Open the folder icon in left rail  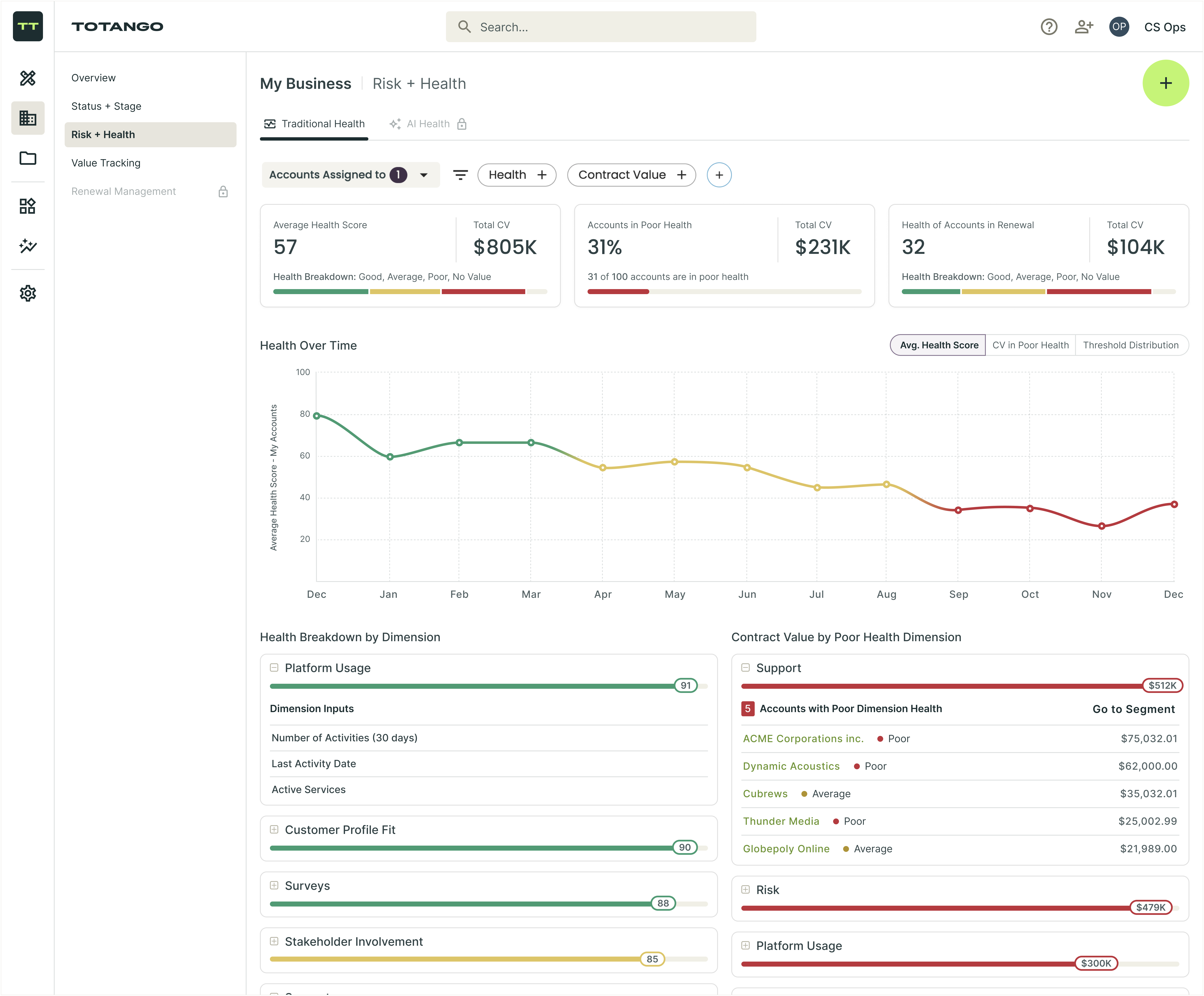(x=28, y=158)
